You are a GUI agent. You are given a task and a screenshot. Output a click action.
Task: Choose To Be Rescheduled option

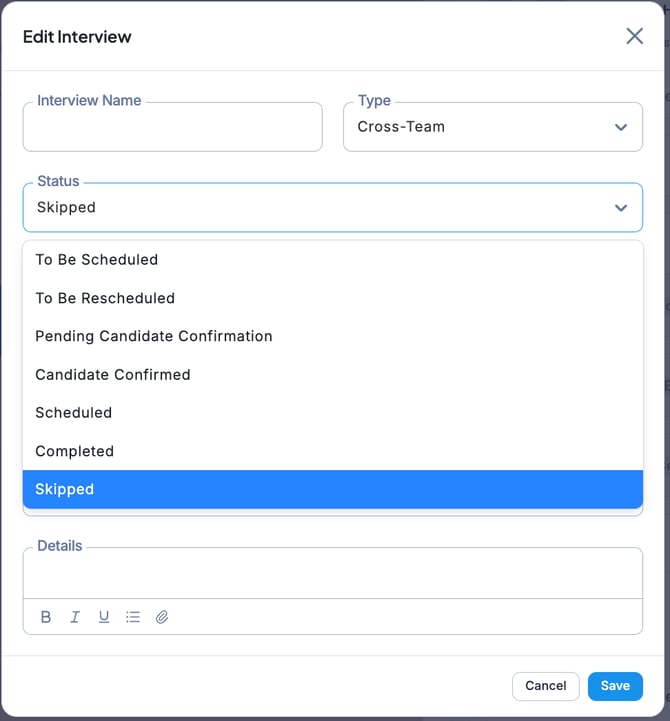point(105,298)
